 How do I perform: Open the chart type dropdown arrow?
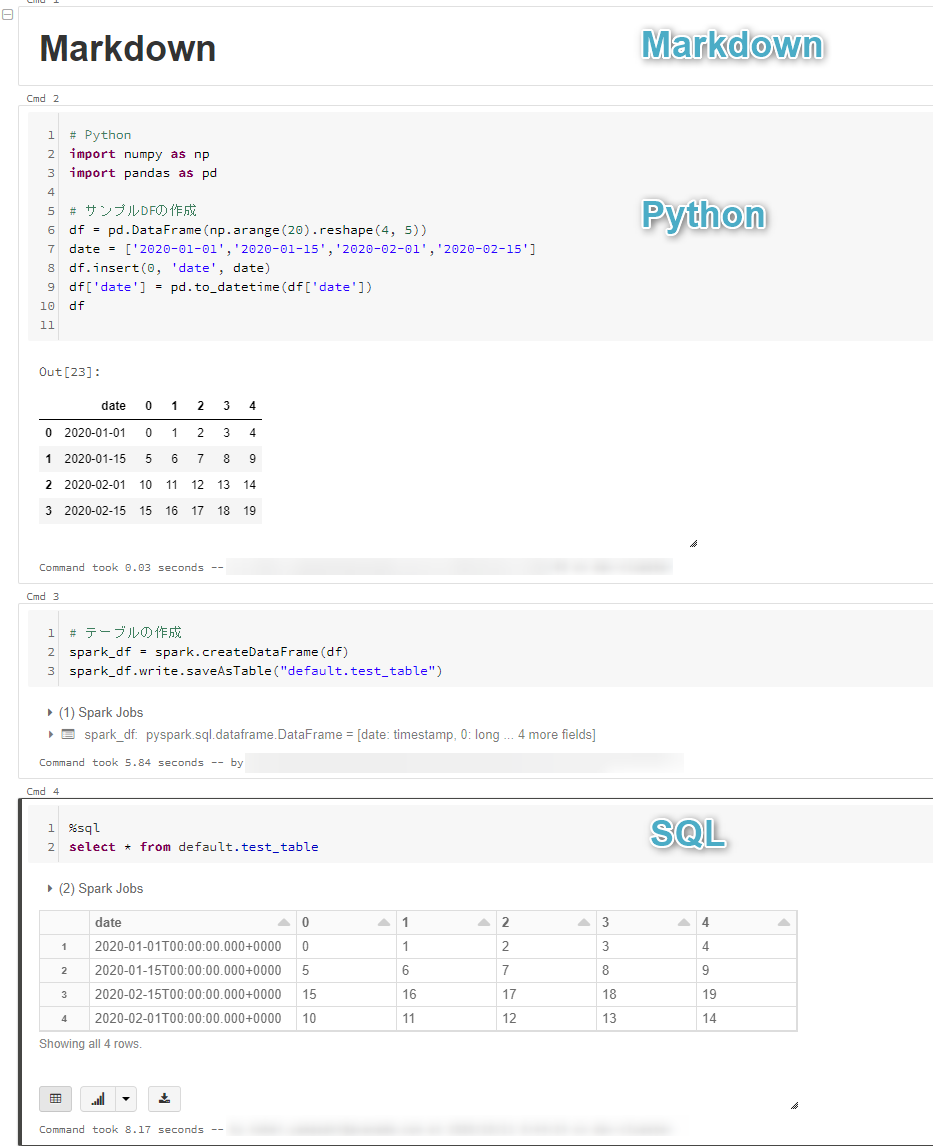(x=126, y=1098)
